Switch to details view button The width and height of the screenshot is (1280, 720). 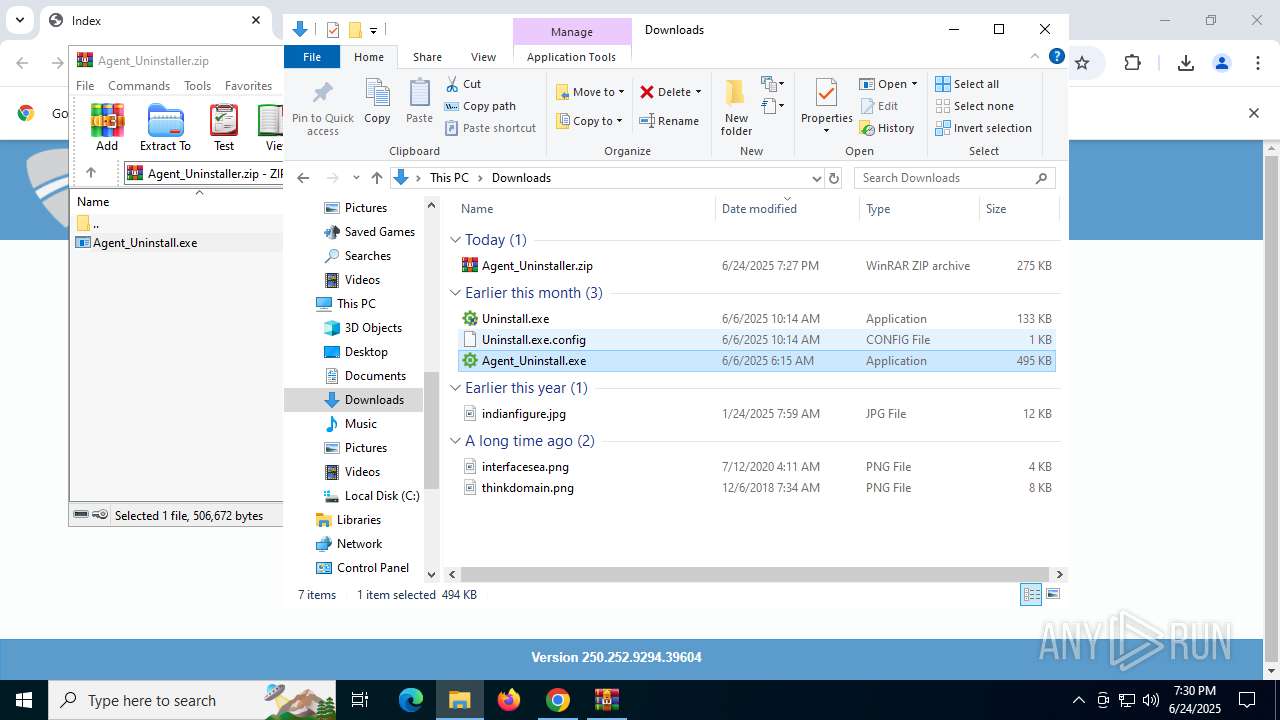coord(1031,594)
